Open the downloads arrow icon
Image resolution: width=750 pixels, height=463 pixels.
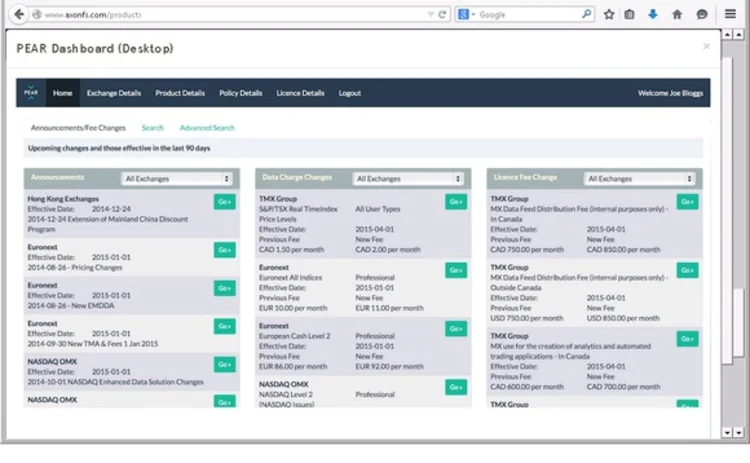coord(653,14)
